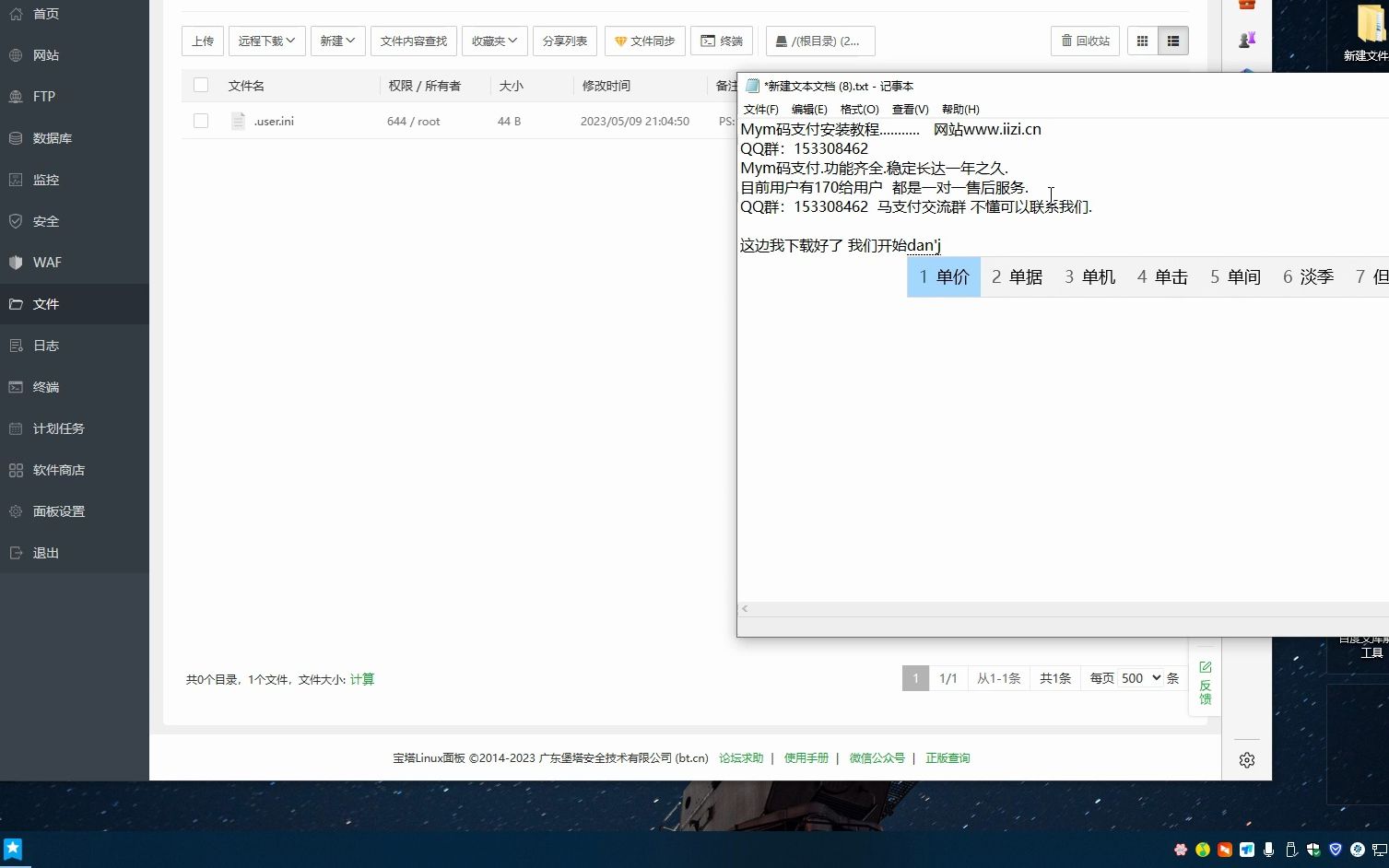Select 文件 in the sidebar
The height and width of the screenshot is (868, 1389).
[x=74, y=304]
